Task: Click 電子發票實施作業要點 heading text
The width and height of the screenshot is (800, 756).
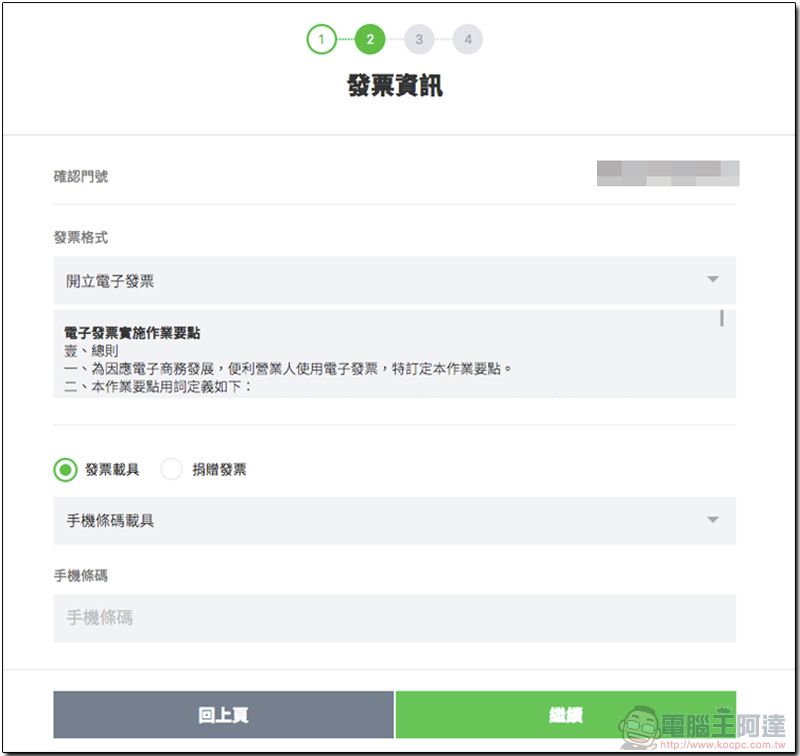Action: coord(132,333)
